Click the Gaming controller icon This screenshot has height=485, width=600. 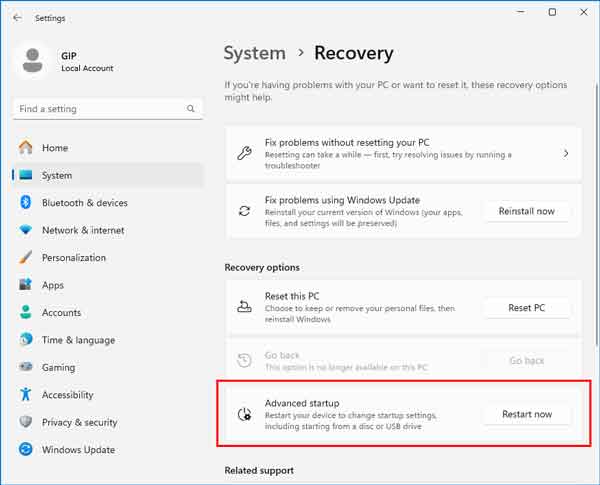click(26, 367)
